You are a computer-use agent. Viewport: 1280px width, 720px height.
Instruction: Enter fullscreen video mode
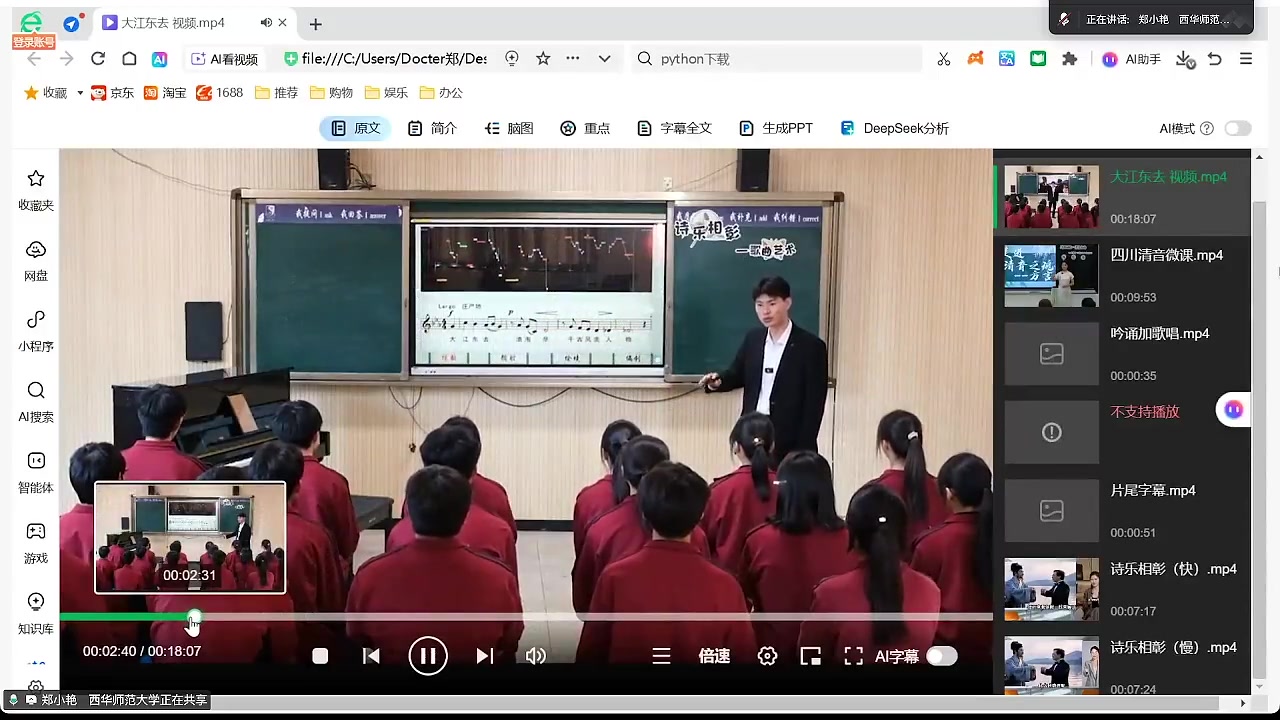[x=853, y=656]
